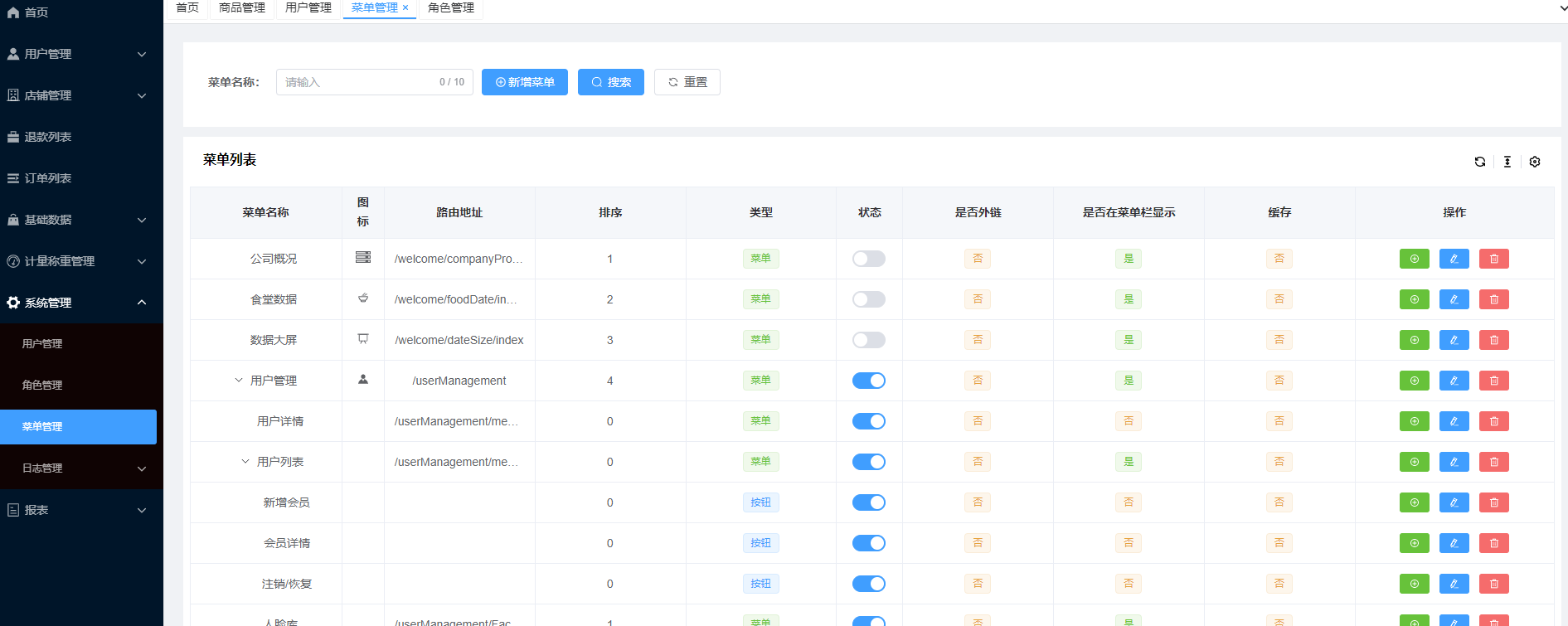This screenshot has width=1568, height=626.
Task: Switch to the 首页 tab
Action: click(187, 8)
